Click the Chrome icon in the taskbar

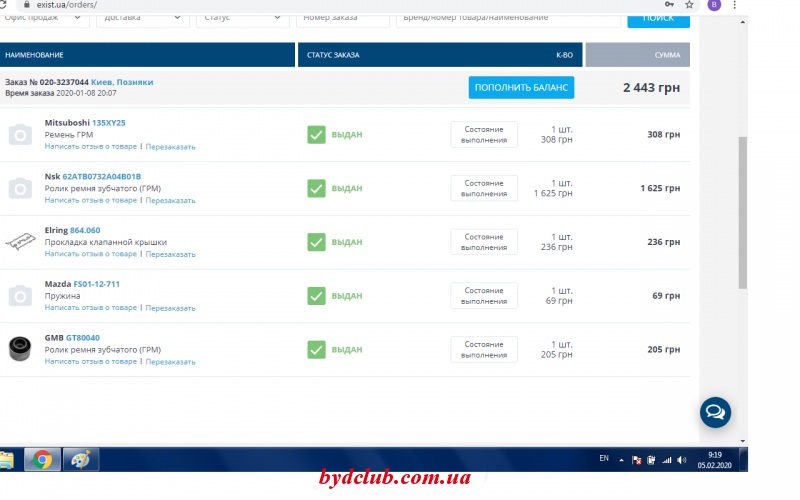[x=42, y=460]
